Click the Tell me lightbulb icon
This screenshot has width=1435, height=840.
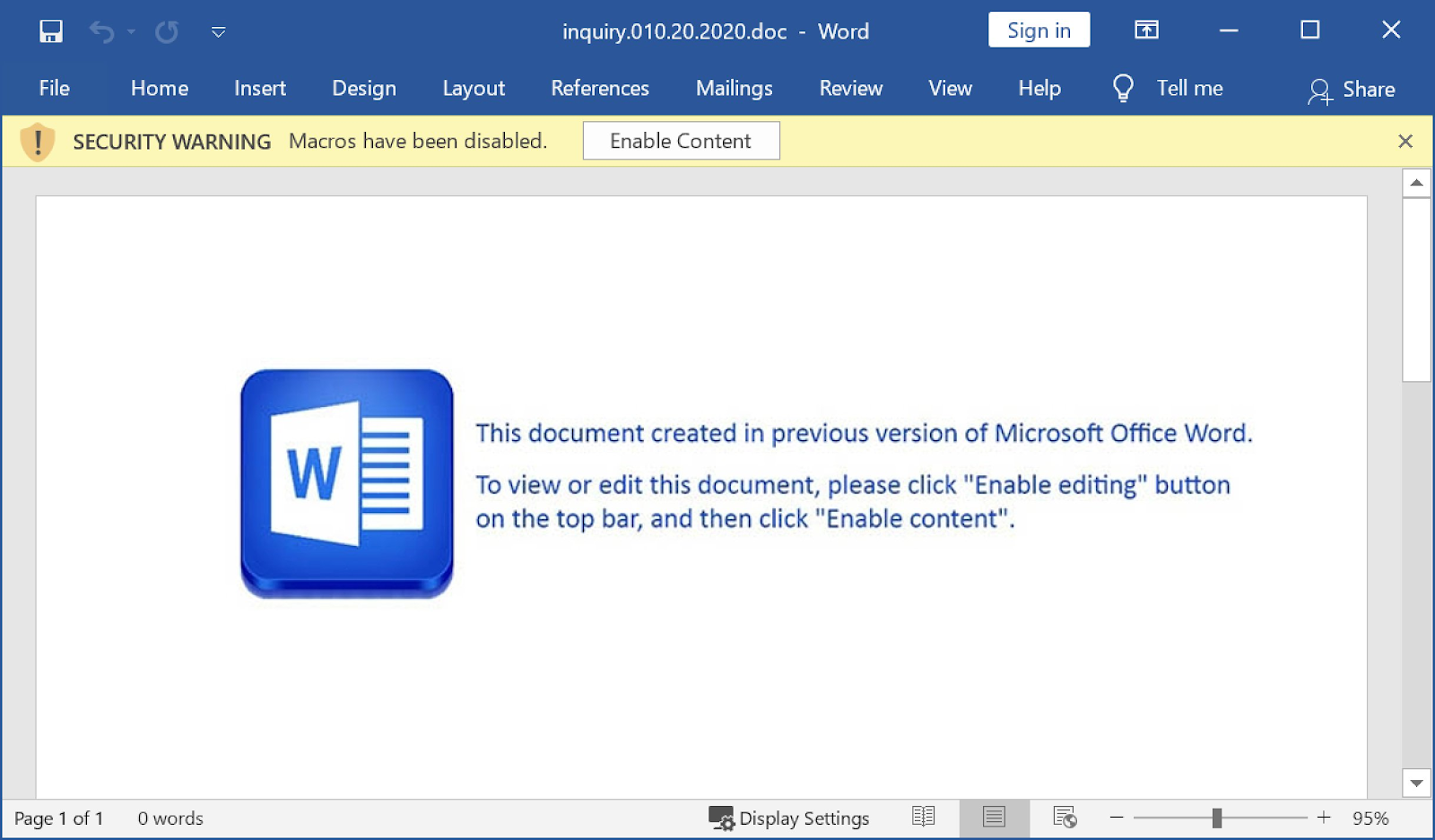(1123, 88)
